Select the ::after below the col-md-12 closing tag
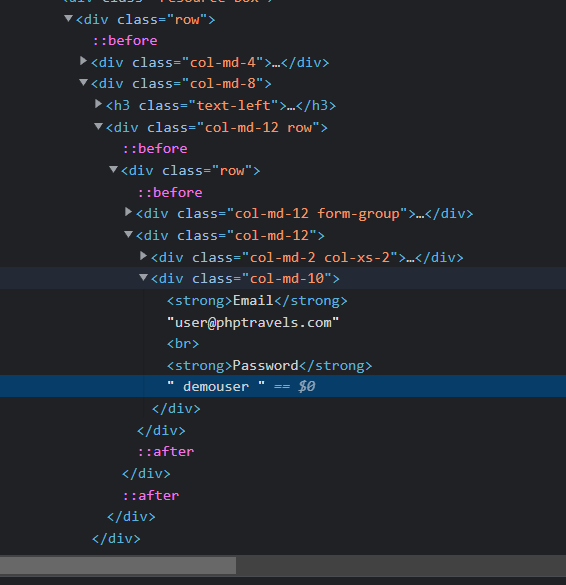Screen dimensions: 566x585 click(x=166, y=452)
